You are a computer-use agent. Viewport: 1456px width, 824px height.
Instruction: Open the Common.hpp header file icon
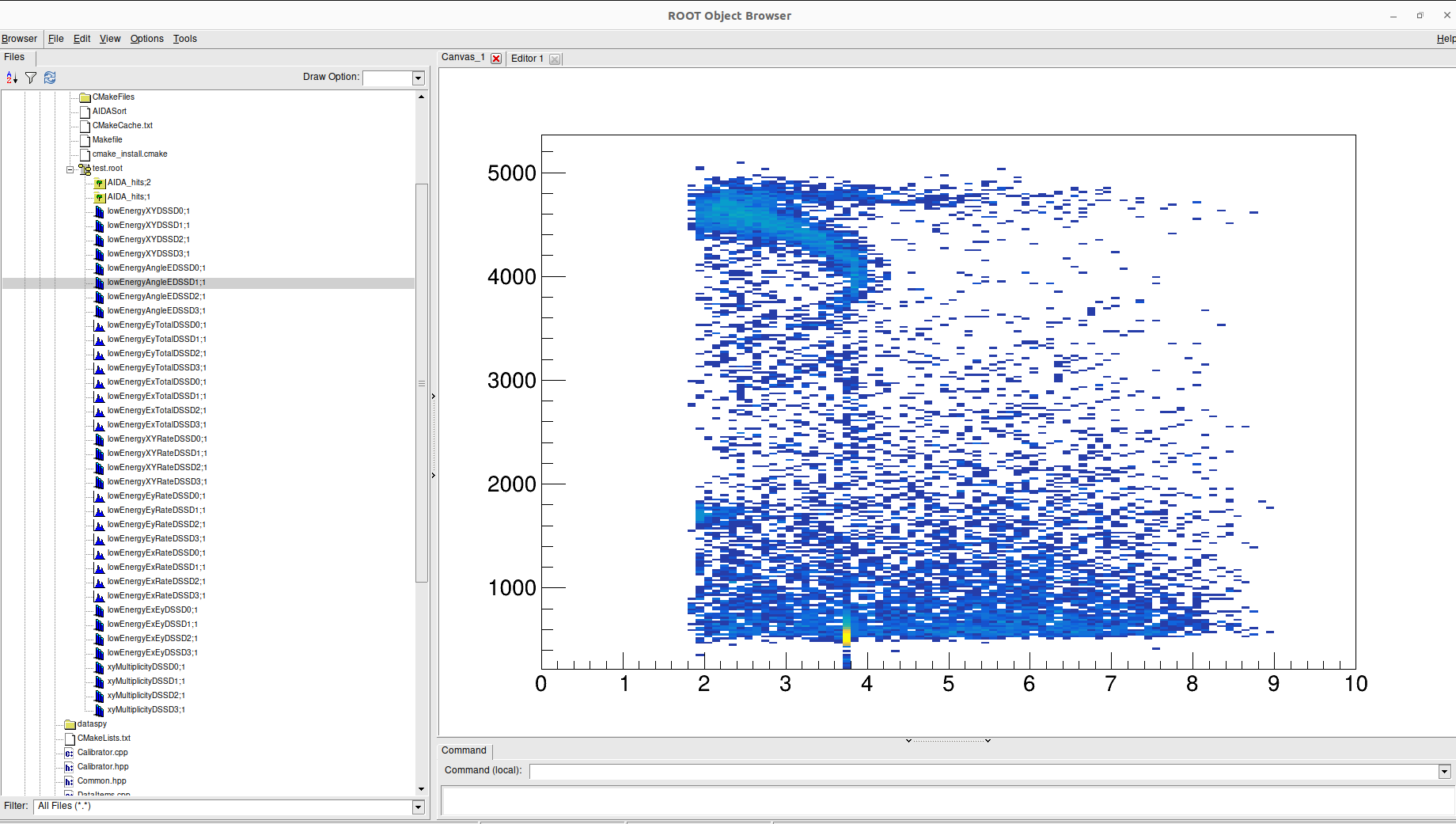69,781
